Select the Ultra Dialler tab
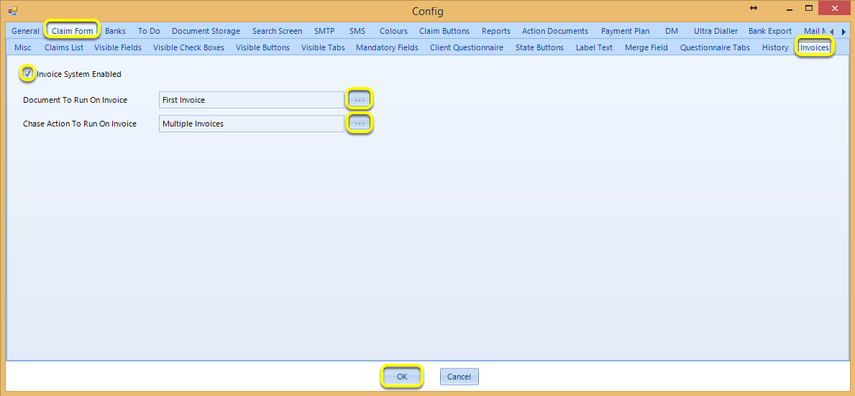Viewport: 855px width, 396px height. [715, 31]
